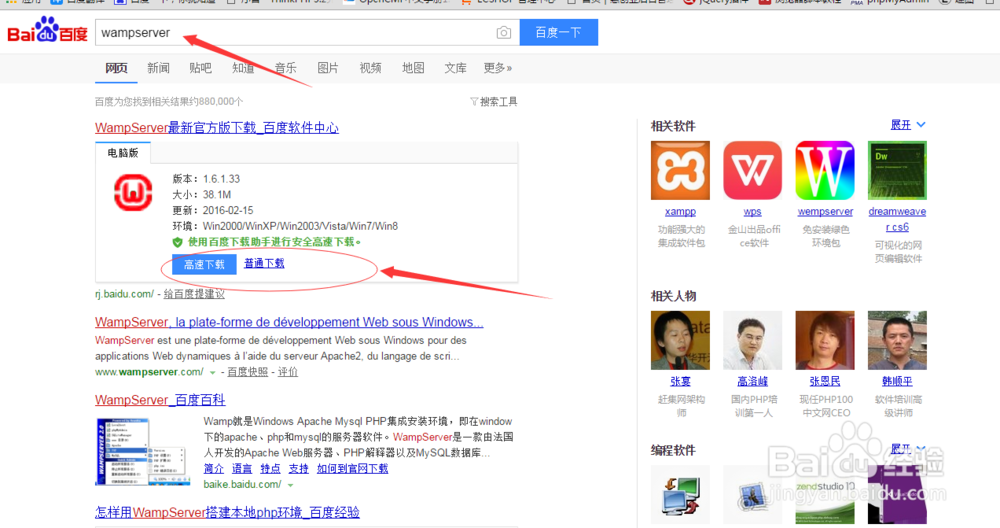Open the xampp text link
The width and height of the screenshot is (1000, 528).
pyautogui.click(x=680, y=212)
